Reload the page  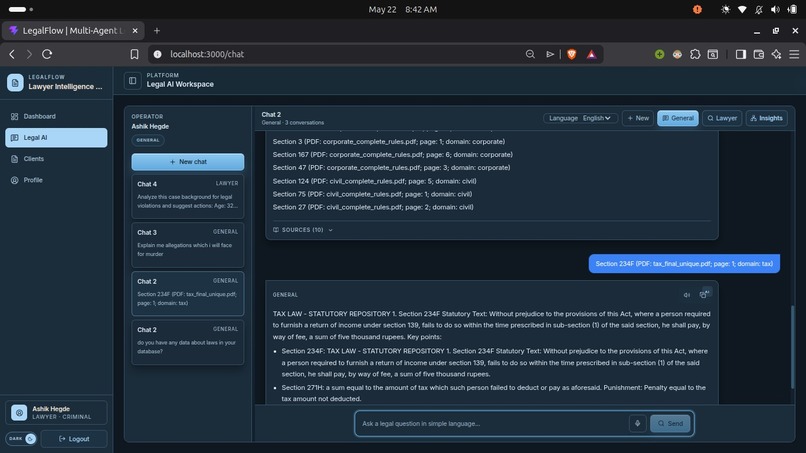[47, 54]
